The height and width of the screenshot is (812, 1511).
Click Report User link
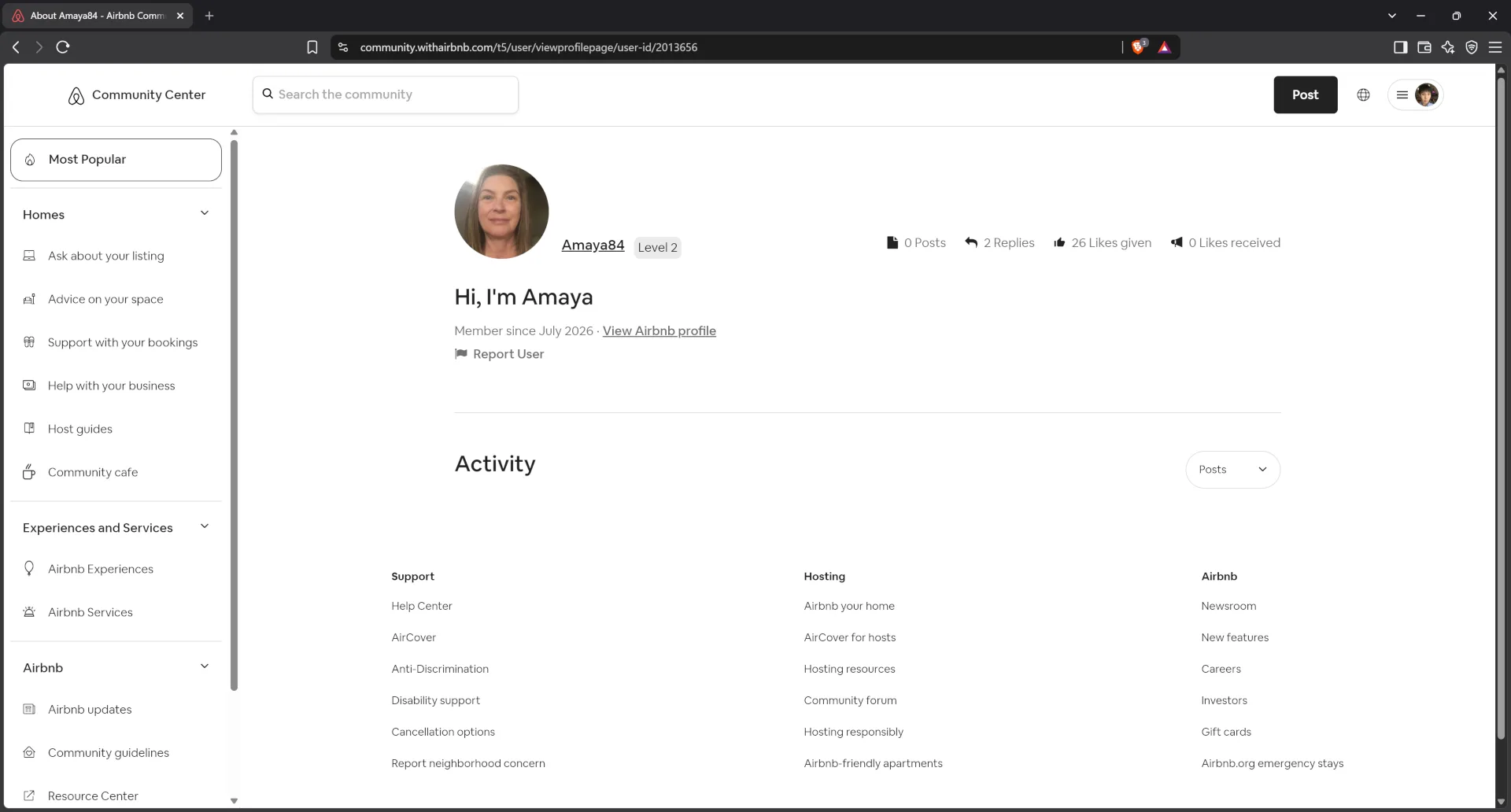508,354
